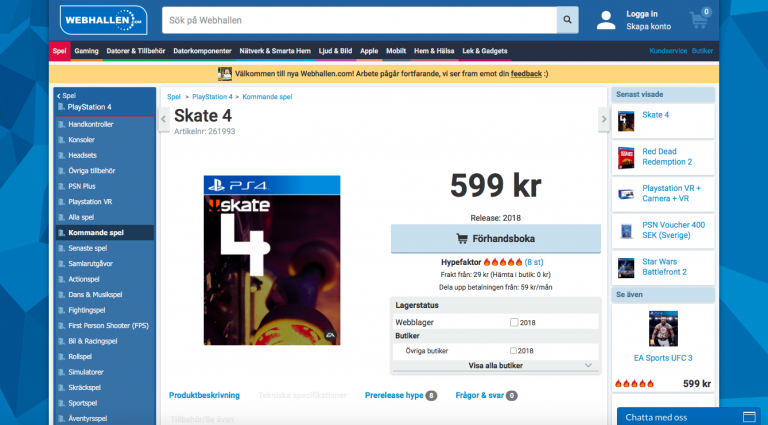The height and width of the screenshot is (425, 768).
Task: Open the shopping cart icon
Action: [x=699, y=20]
